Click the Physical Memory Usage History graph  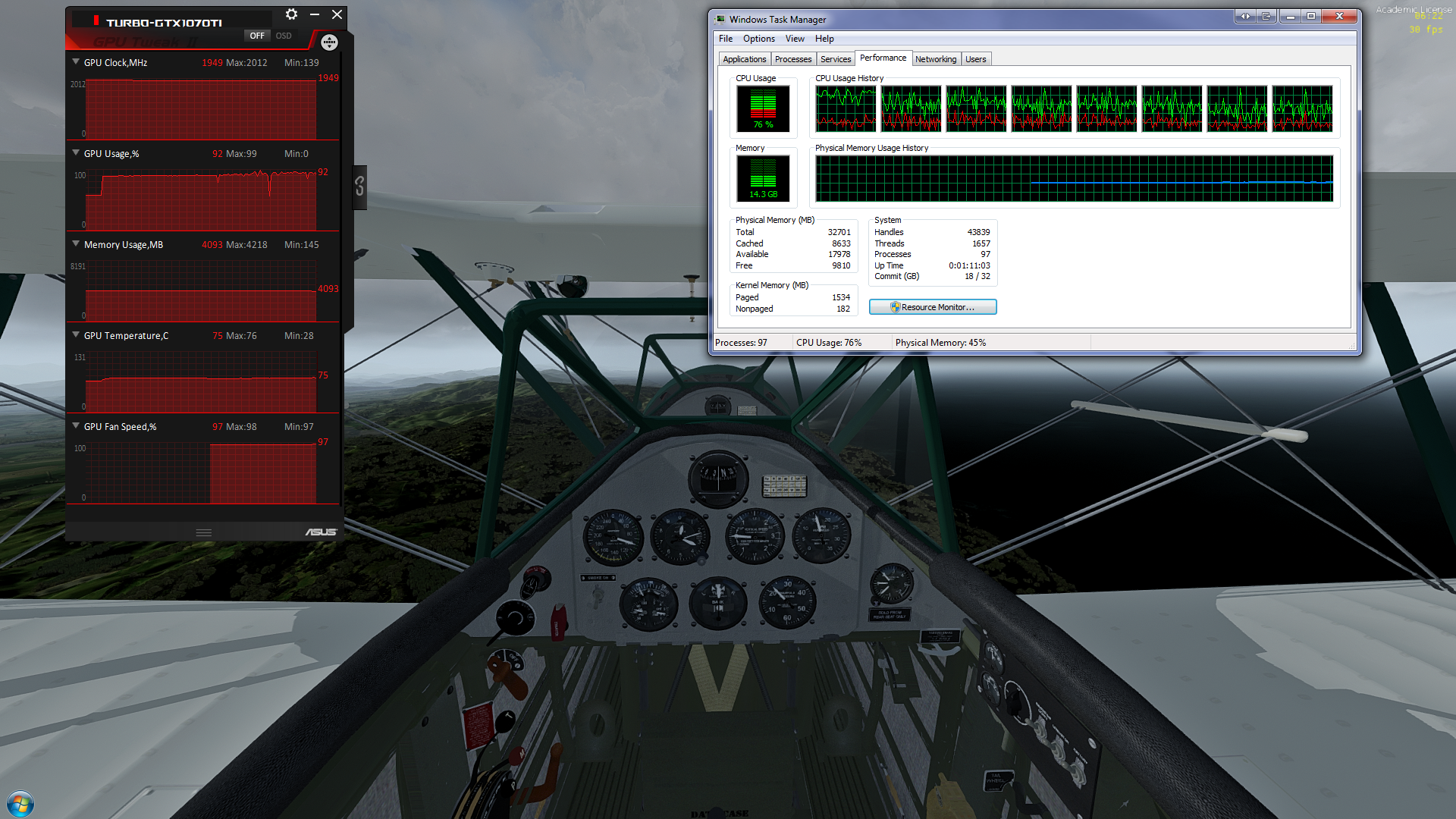coord(1074,178)
